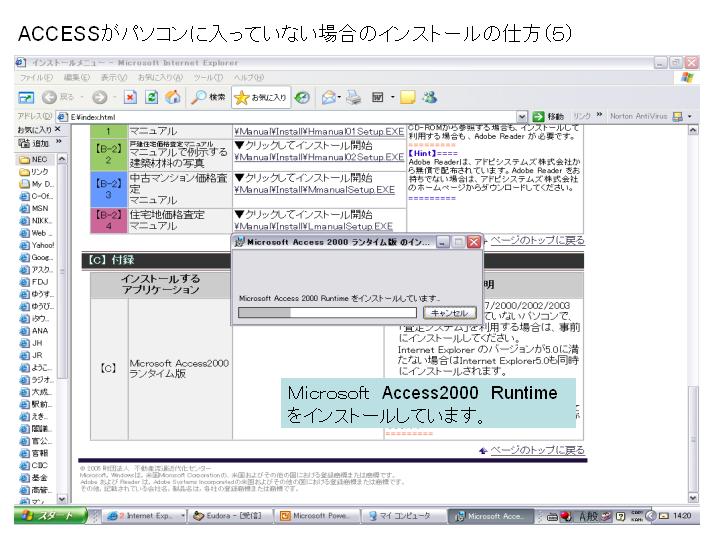Open the お気に入り(A) menu
Image resolution: width=720 pixels, height=540 pixels.
point(160,77)
